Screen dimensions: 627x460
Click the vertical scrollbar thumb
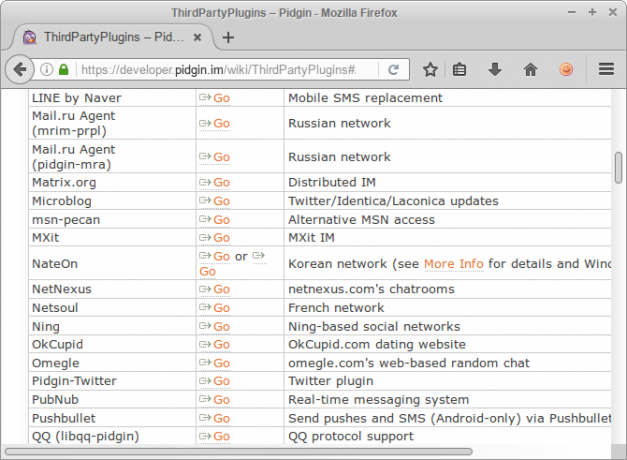click(619, 167)
